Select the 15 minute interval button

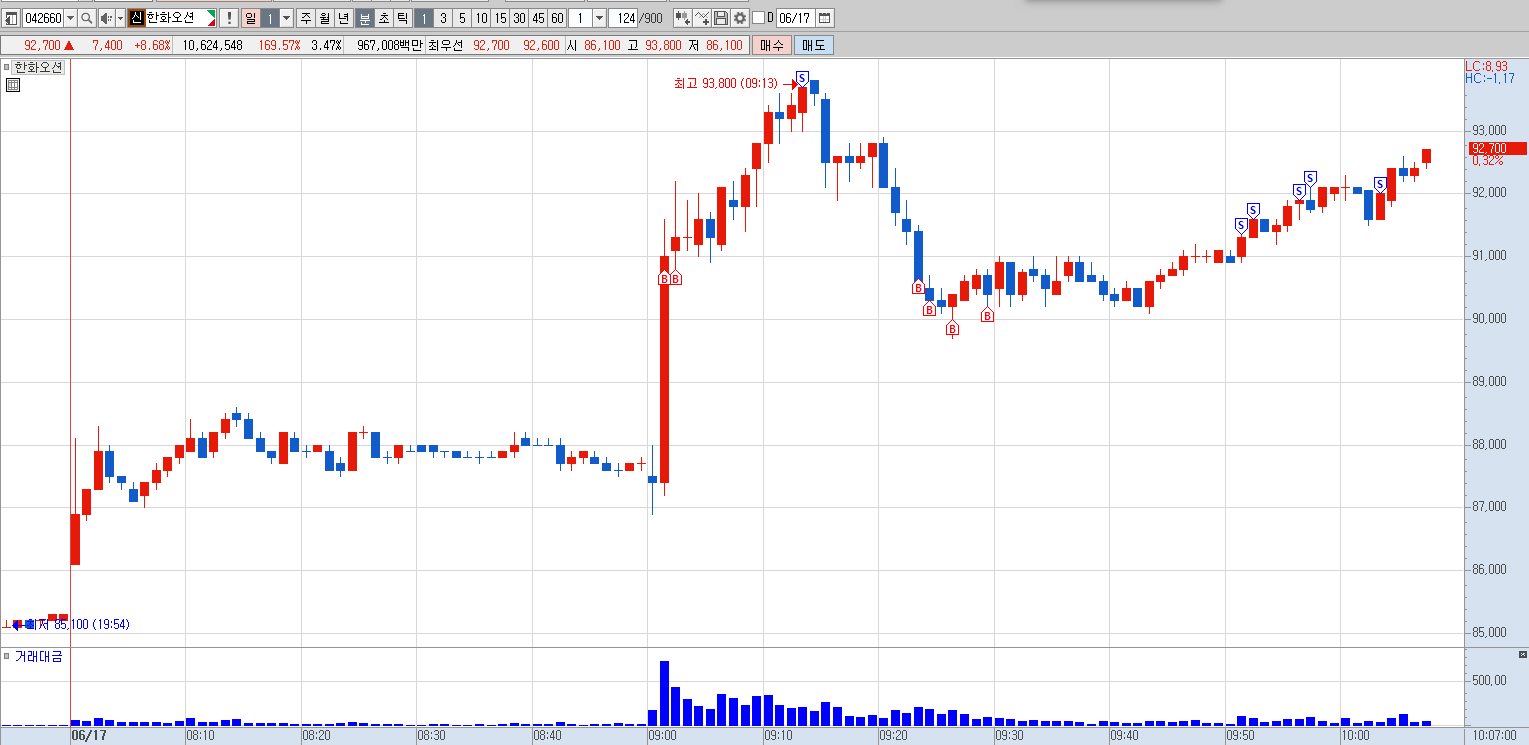500,18
